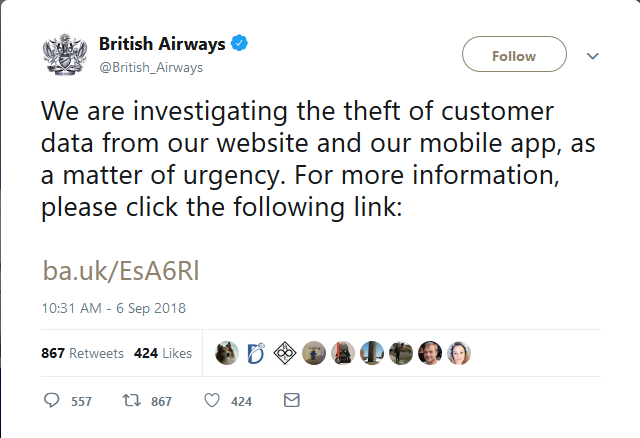The image size is (640, 438).
Task: Open the Darth Vader figure avatar
Action: pos(343,353)
